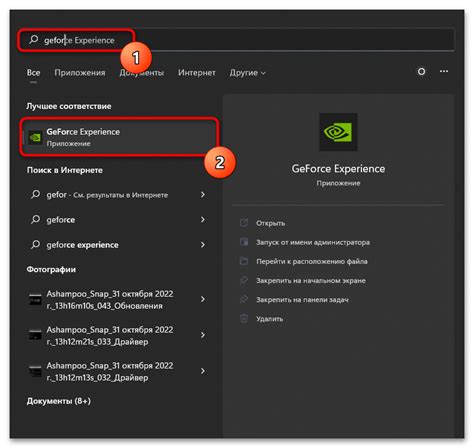Viewport: 474px width, 448px height.
Task: Click magnifier icon beside gefor suggestion
Action: [x=35, y=194]
